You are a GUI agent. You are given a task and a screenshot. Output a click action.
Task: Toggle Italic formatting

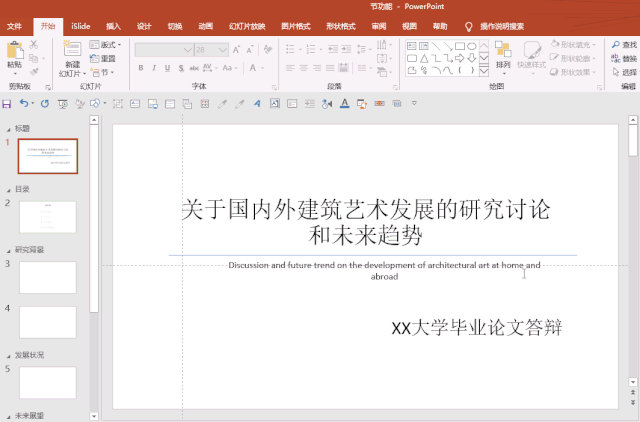coord(154,68)
